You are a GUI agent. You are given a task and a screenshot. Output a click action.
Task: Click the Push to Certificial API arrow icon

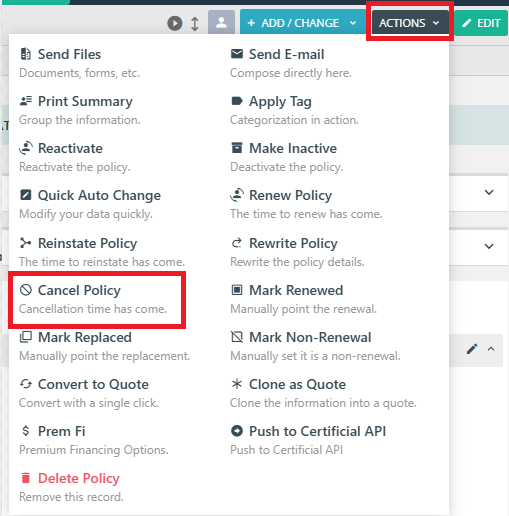pos(237,431)
